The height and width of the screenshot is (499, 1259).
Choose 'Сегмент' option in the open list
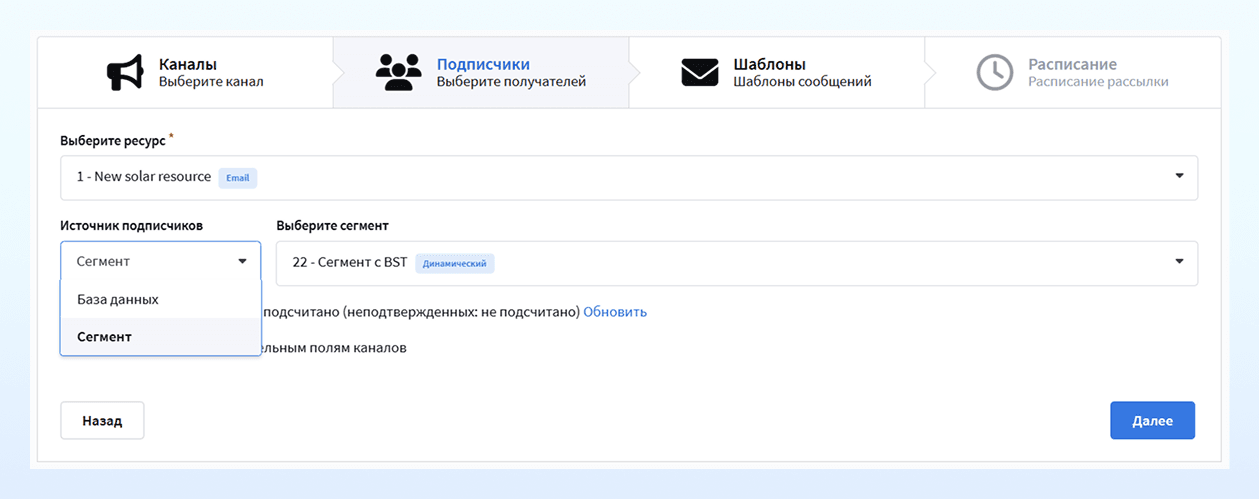pos(160,337)
